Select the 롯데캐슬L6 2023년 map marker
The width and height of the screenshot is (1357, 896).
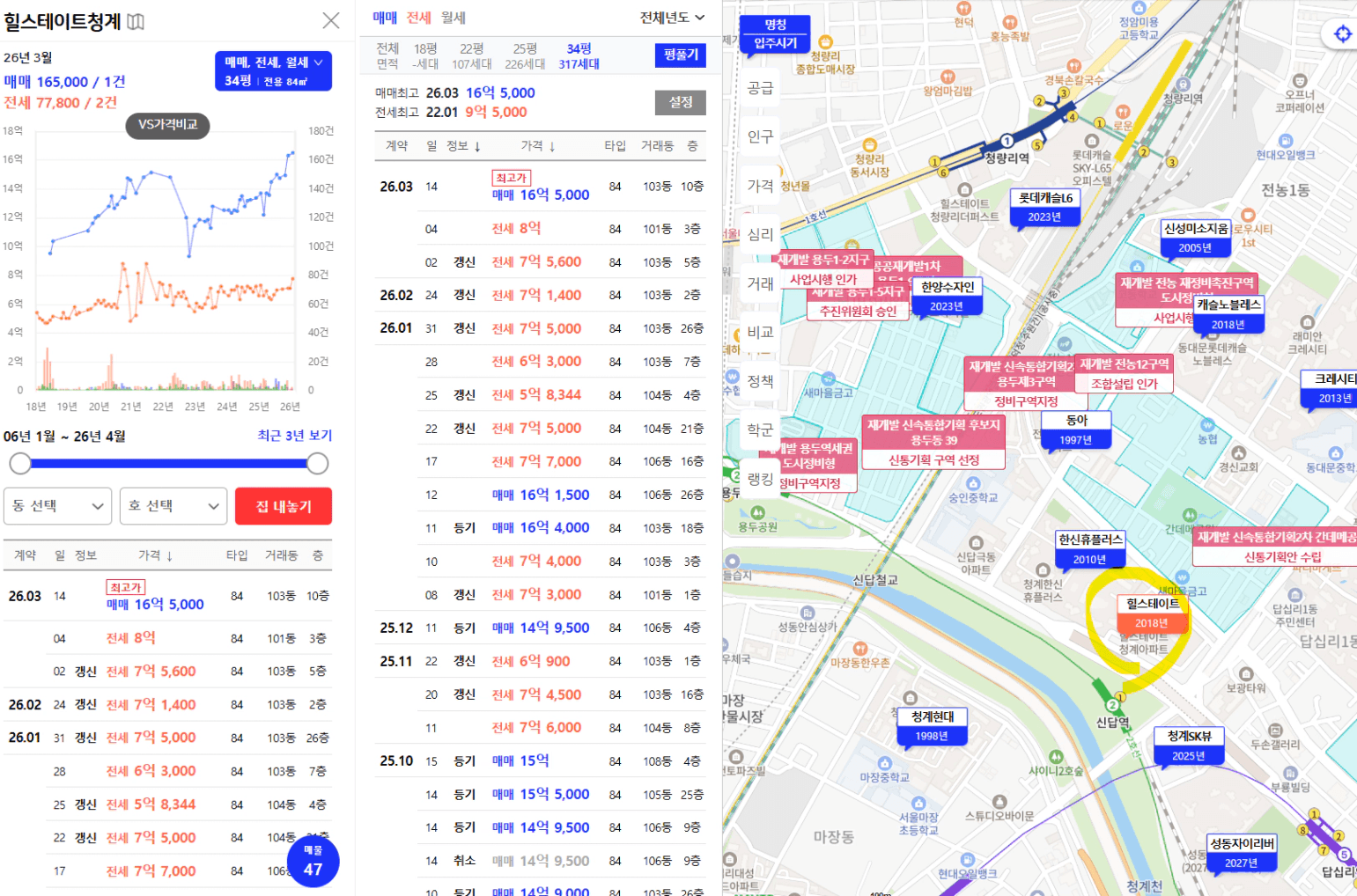point(1045,208)
